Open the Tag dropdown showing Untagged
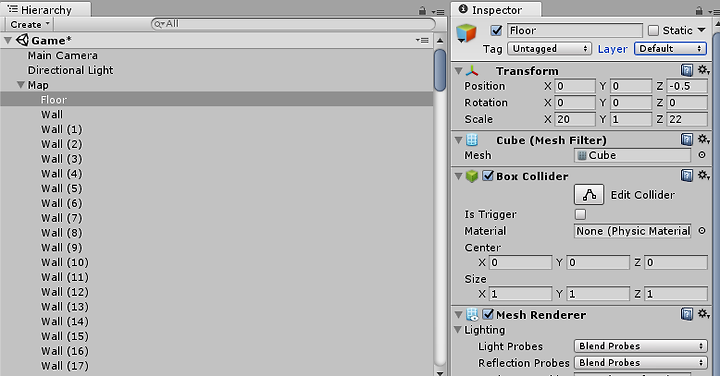The height and width of the screenshot is (376, 720). point(549,49)
